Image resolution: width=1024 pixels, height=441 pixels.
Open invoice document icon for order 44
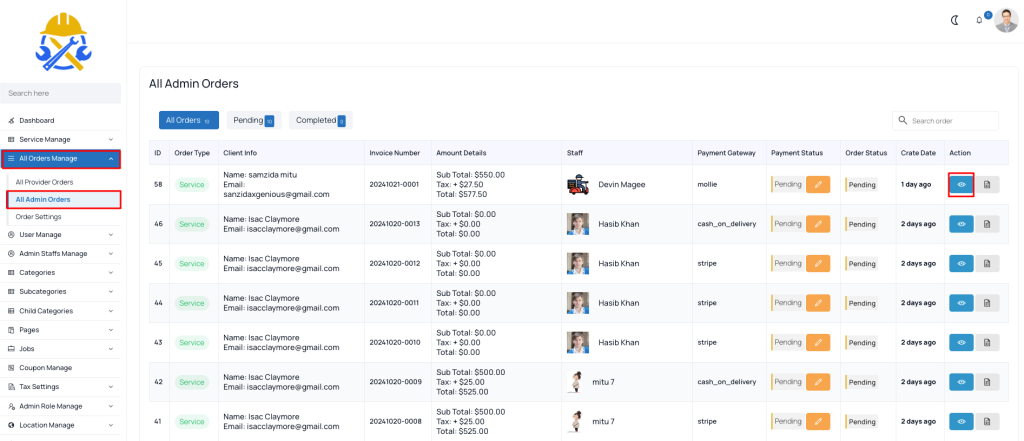987,303
